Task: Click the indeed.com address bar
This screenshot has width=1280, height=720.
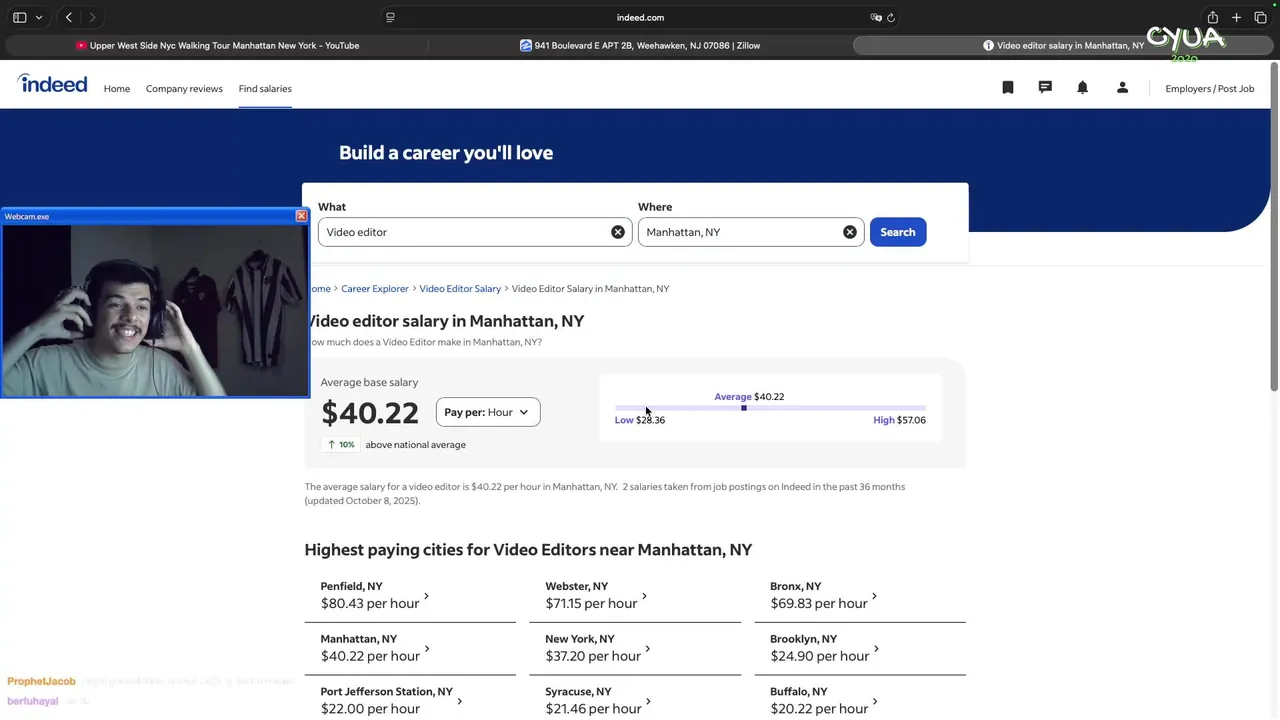Action: [x=640, y=17]
